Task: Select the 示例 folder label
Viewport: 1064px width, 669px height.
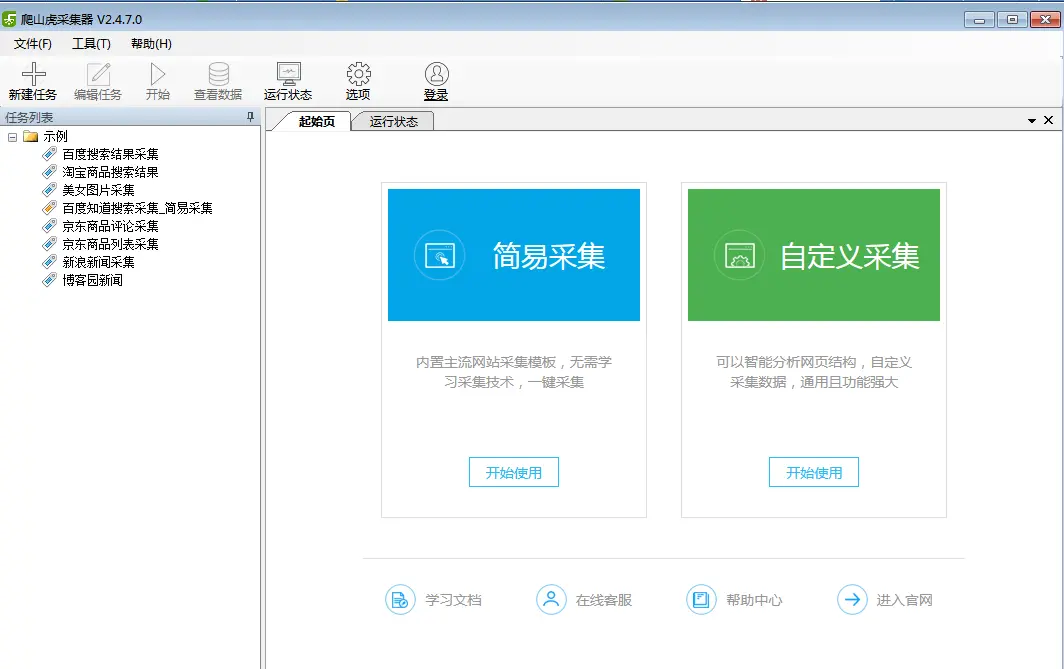Action: (55, 136)
